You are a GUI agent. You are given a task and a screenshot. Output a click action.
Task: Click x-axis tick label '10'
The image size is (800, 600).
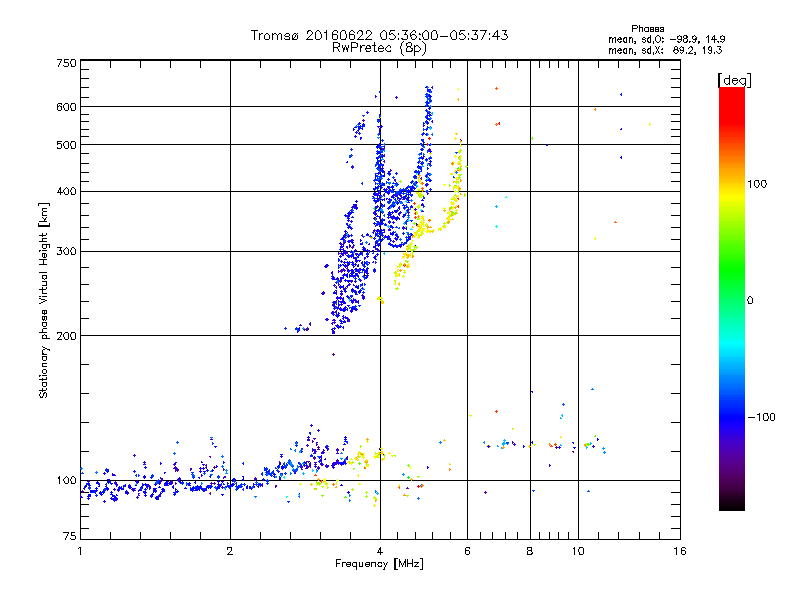(x=578, y=551)
